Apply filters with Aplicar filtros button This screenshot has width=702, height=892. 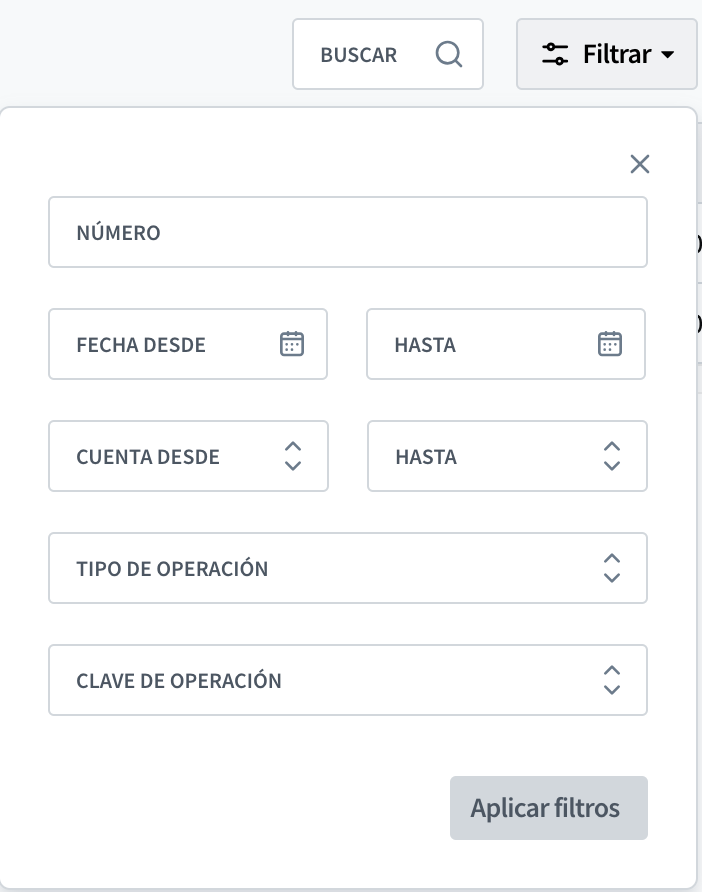click(549, 808)
